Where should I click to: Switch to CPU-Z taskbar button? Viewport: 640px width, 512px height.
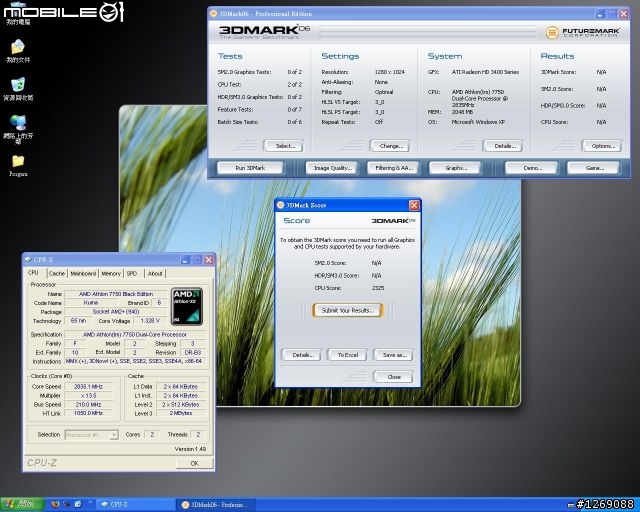point(136,504)
